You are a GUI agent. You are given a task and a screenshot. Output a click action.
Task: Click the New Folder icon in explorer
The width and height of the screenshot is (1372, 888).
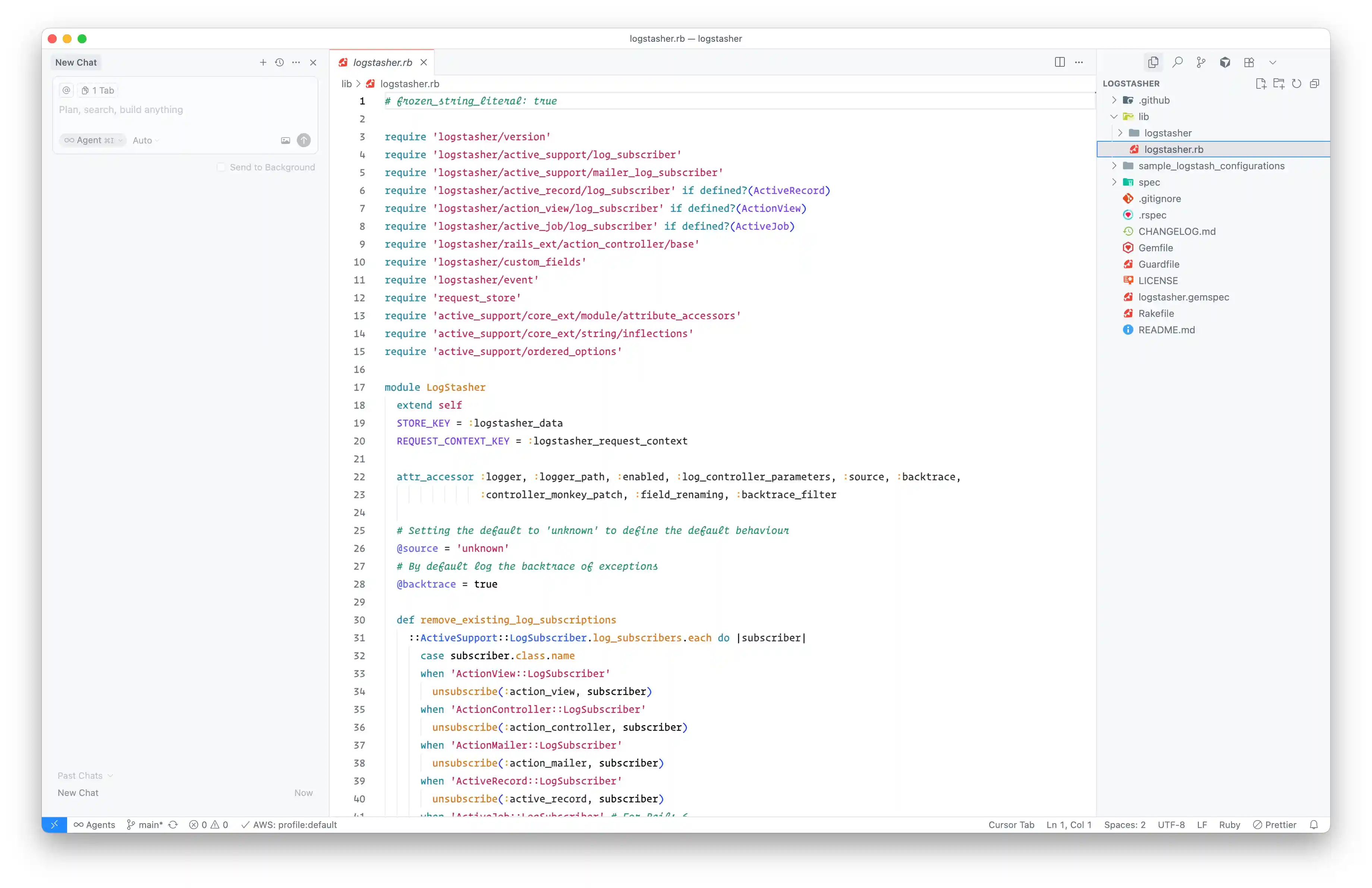click(1279, 84)
